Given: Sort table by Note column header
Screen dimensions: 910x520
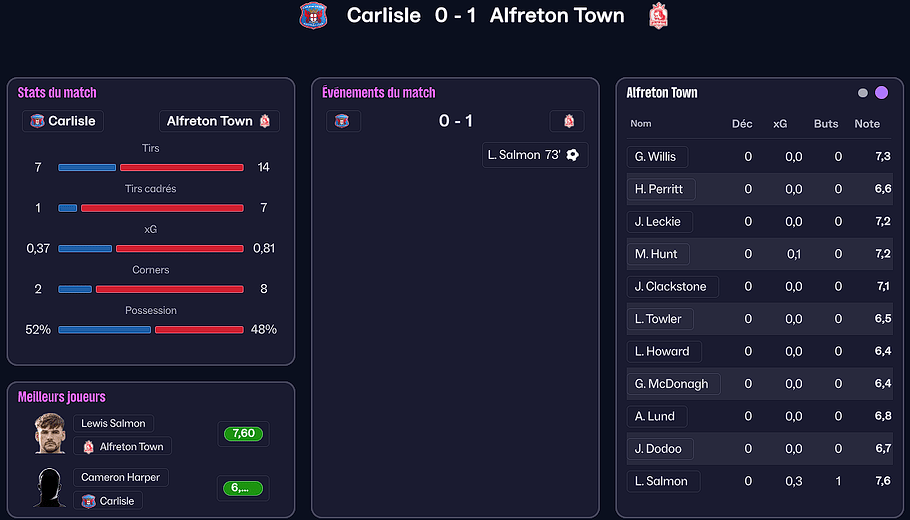Looking at the screenshot, I should pyautogui.click(x=867, y=124).
